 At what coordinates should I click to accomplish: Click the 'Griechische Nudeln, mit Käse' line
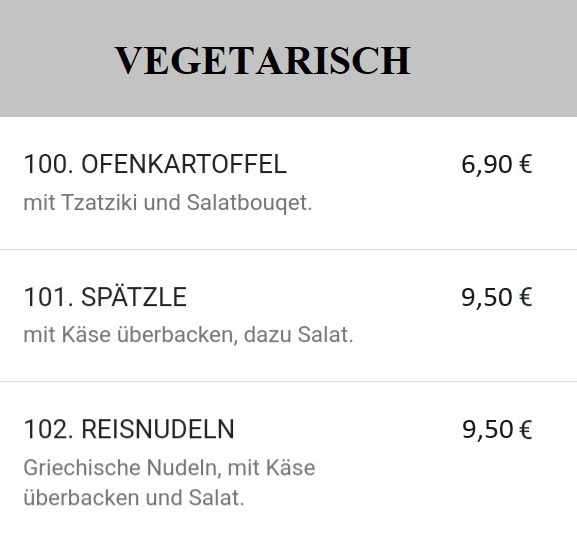[169, 468]
